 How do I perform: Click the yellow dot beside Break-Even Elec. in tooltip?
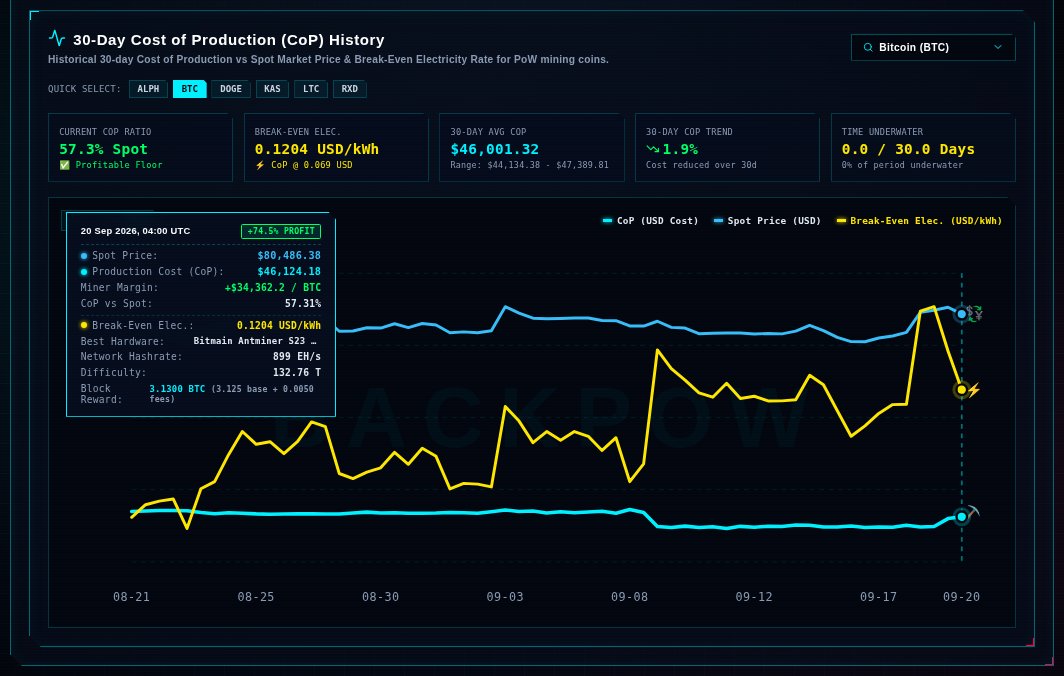point(84,326)
